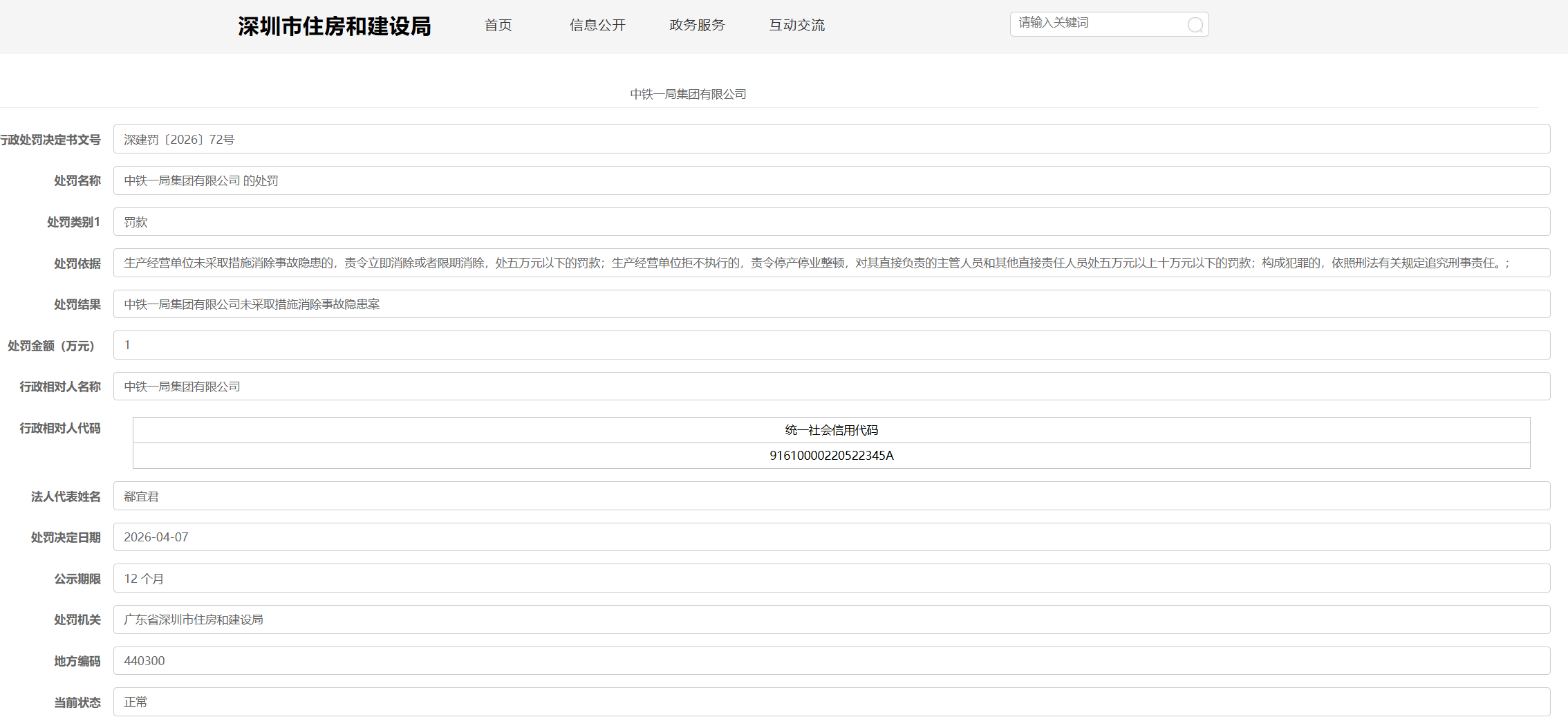Click the search magnifier icon
This screenshot has height=726, width=1568.
click(1195, 26)
